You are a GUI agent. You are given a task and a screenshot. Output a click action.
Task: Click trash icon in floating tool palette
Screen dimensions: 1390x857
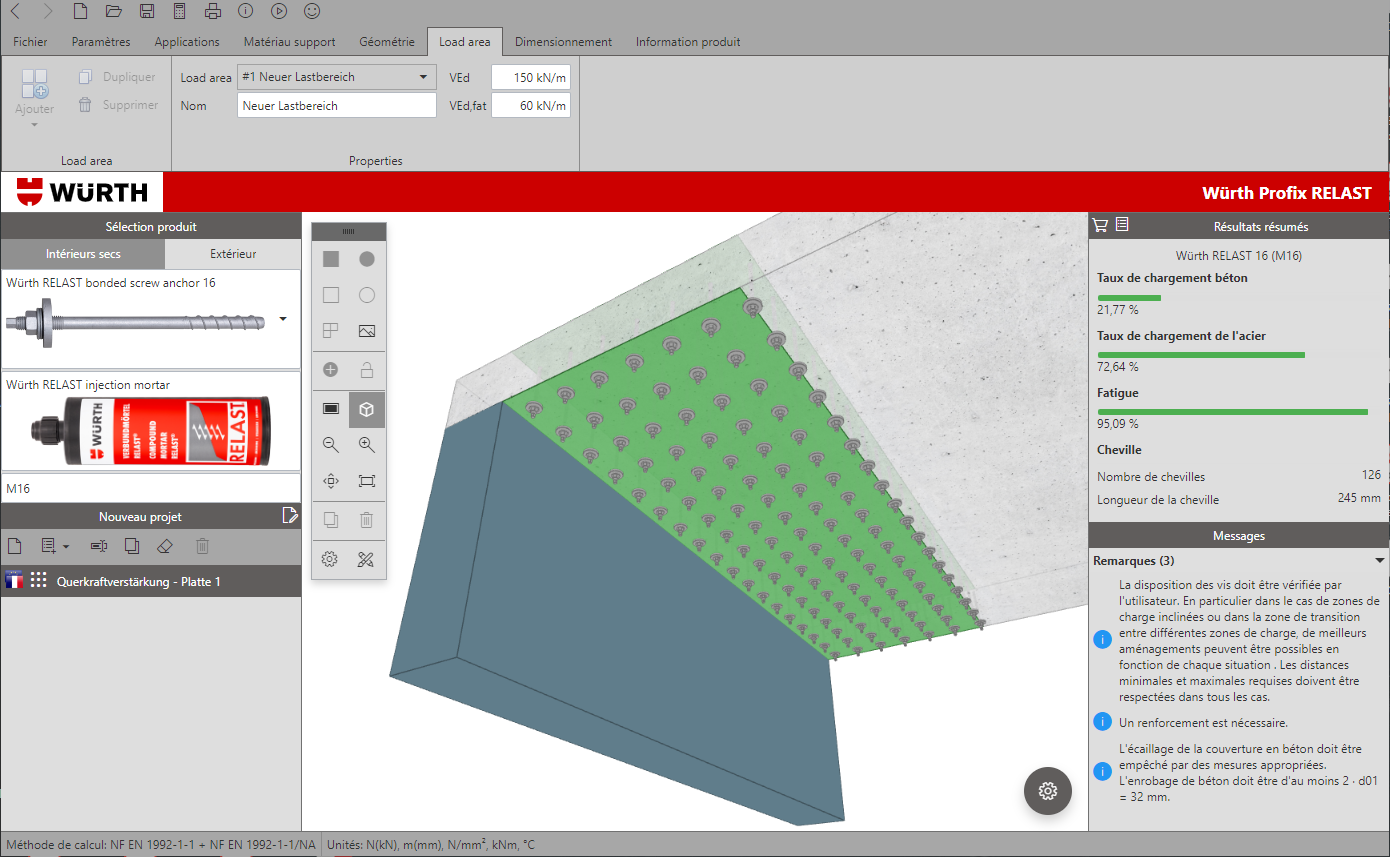367,520
